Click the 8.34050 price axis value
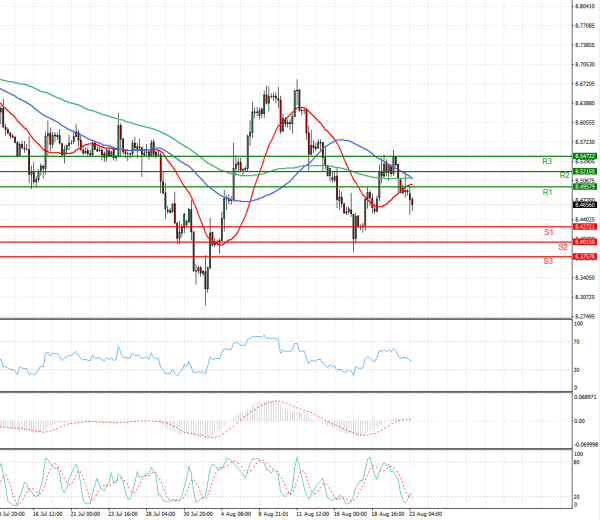600x520 pixels. point(585,278)
